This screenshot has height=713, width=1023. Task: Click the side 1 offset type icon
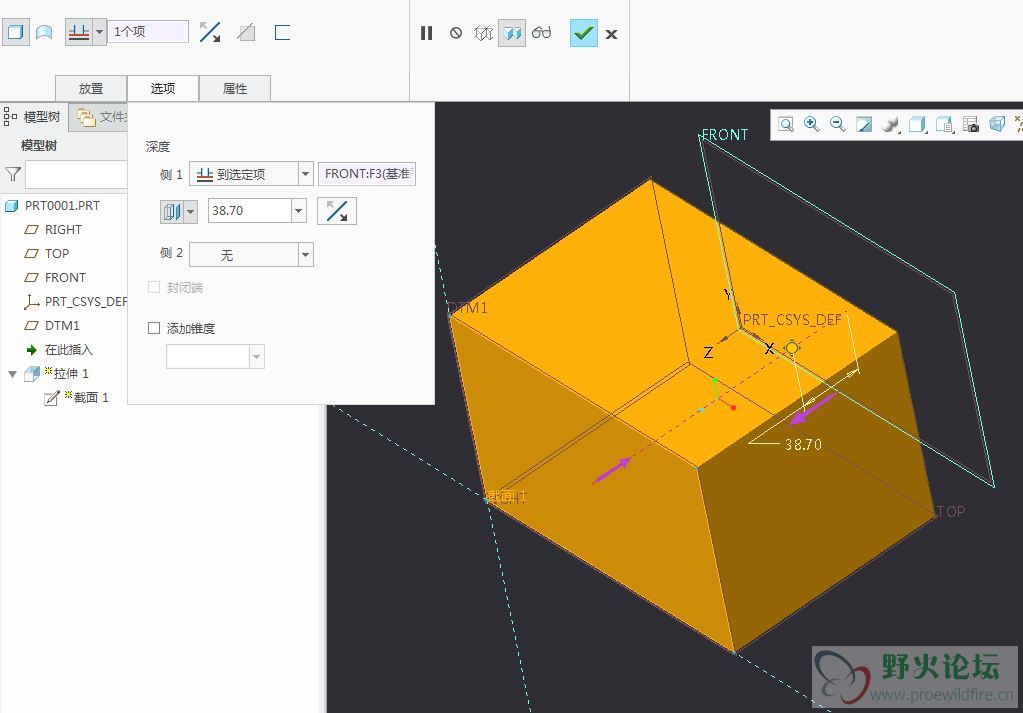point(172,211)
